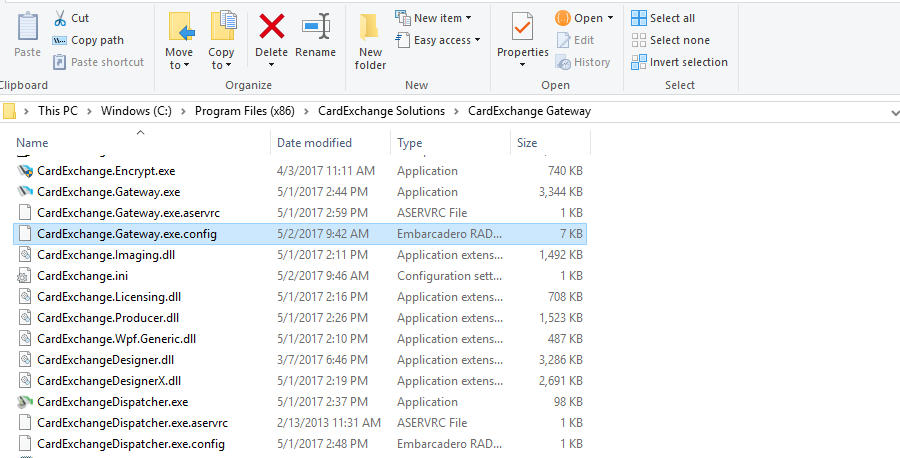
Task: Click the Paste shortcut icon
Action: click(x=60, y=62)
